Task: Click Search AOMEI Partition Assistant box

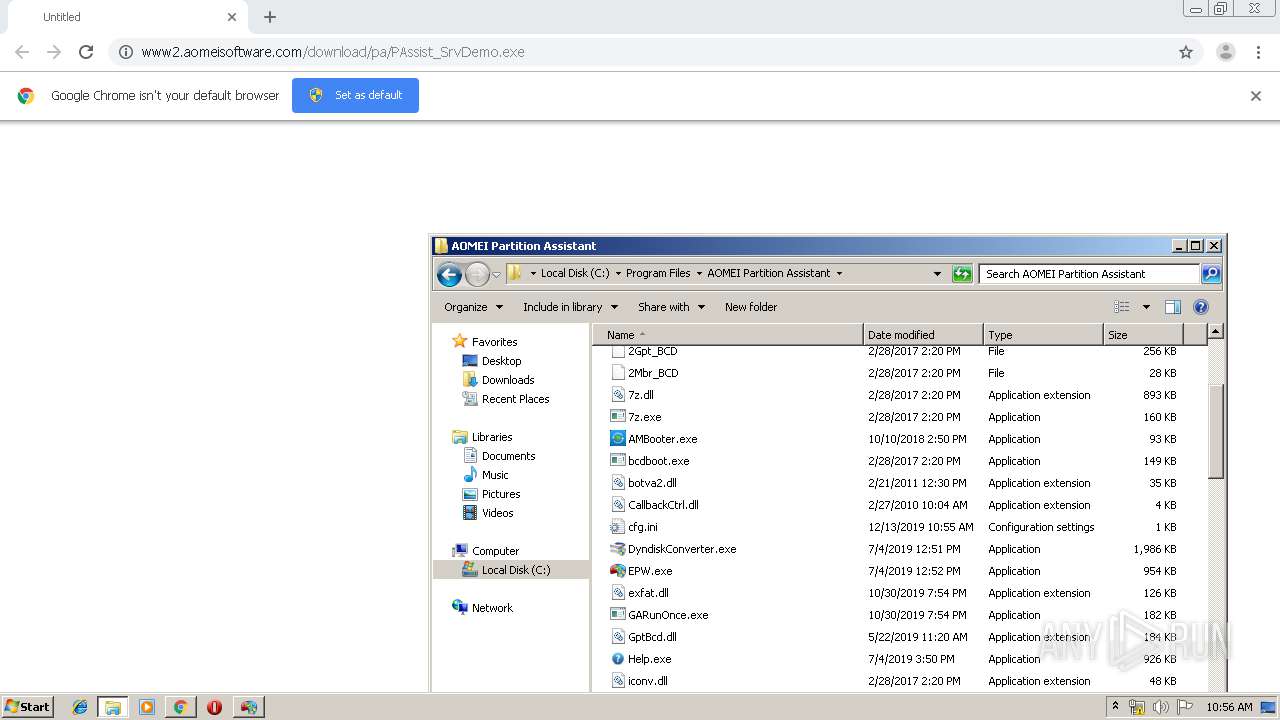Action: point(1089,273)
